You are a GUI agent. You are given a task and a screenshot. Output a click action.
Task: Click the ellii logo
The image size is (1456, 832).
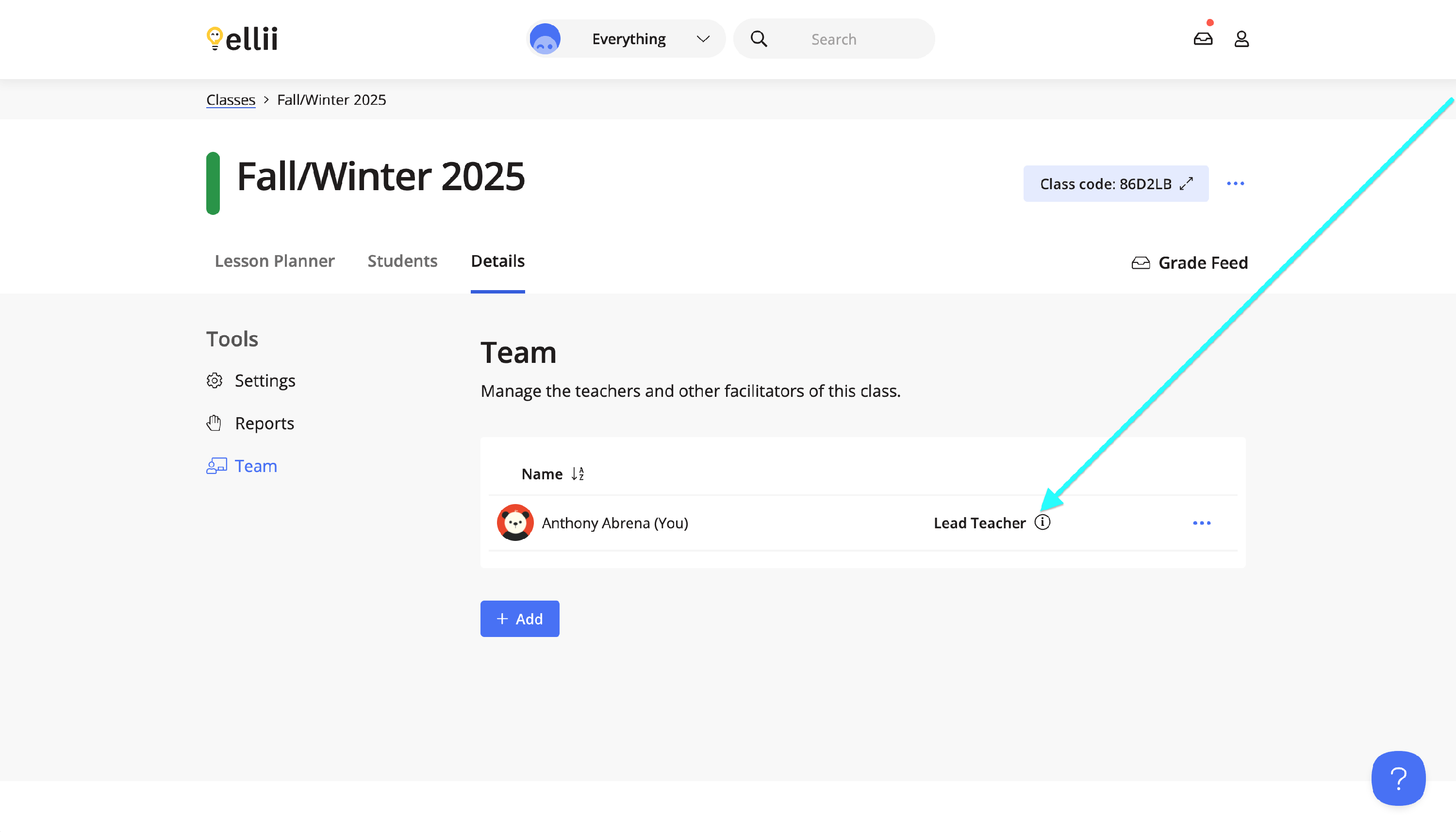242,39
